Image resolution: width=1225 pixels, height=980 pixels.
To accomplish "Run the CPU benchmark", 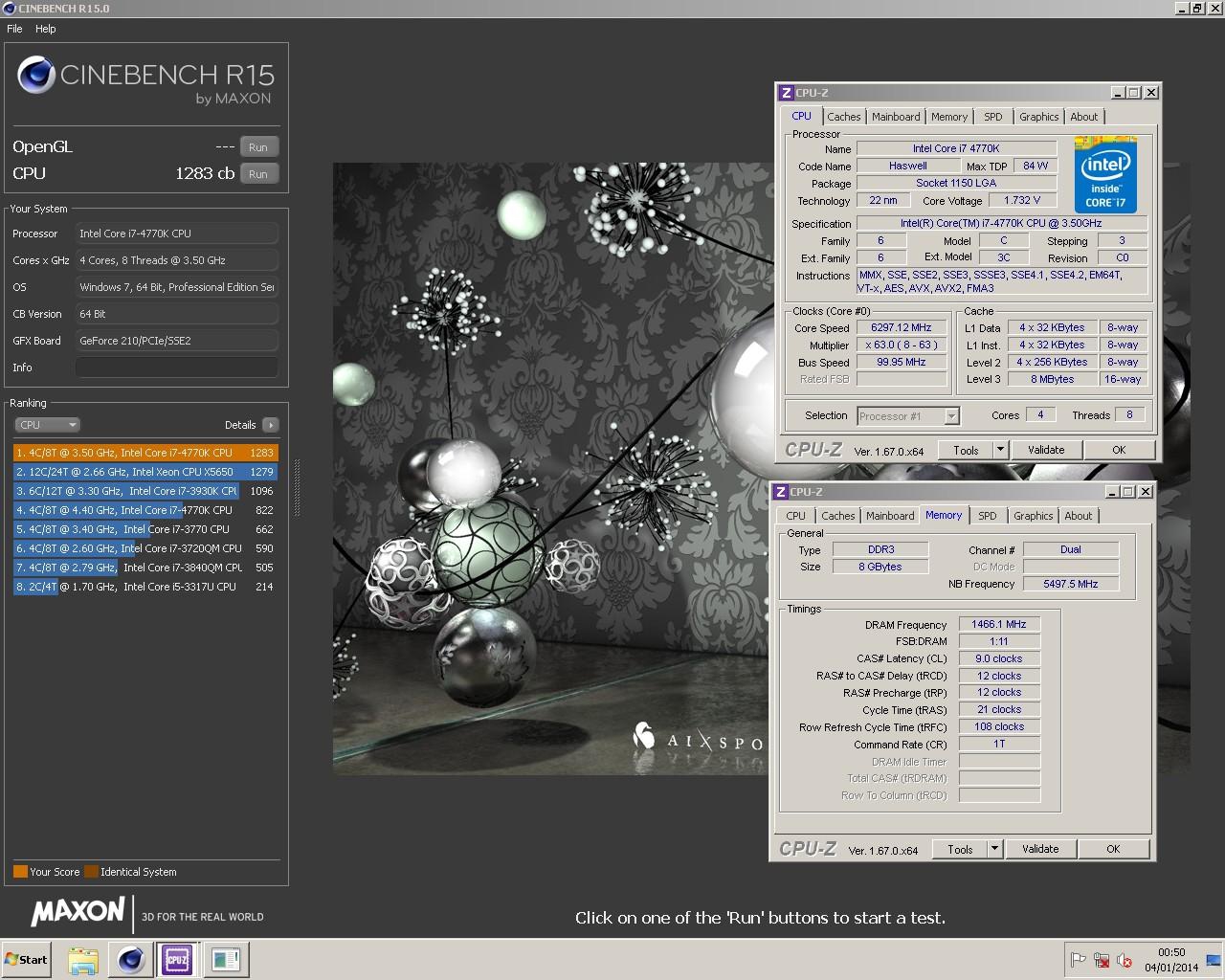I will tap(258, 174).
